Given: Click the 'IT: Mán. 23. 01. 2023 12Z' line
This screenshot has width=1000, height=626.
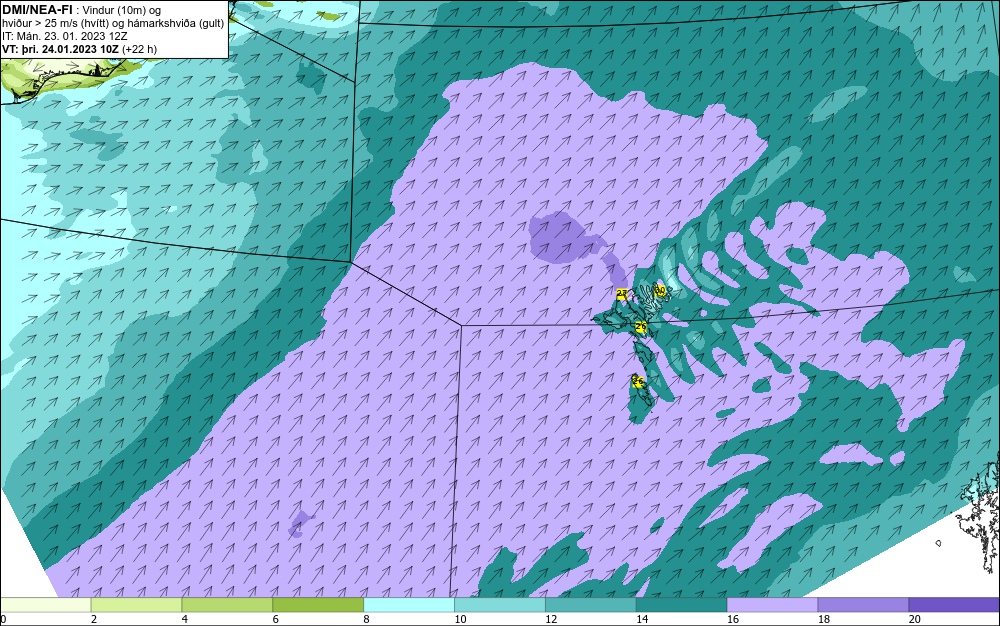Looking at the screenshot, I should (x=64, y=36).
